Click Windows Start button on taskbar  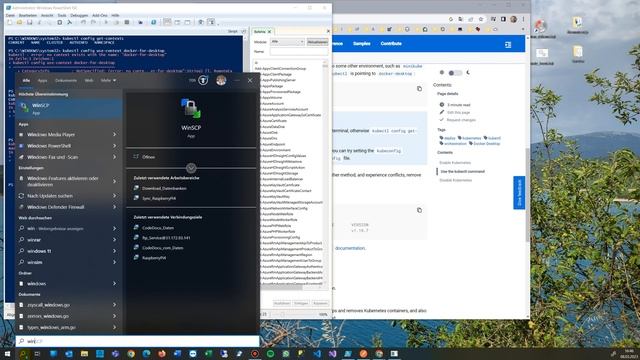click(x=7, y=353)
